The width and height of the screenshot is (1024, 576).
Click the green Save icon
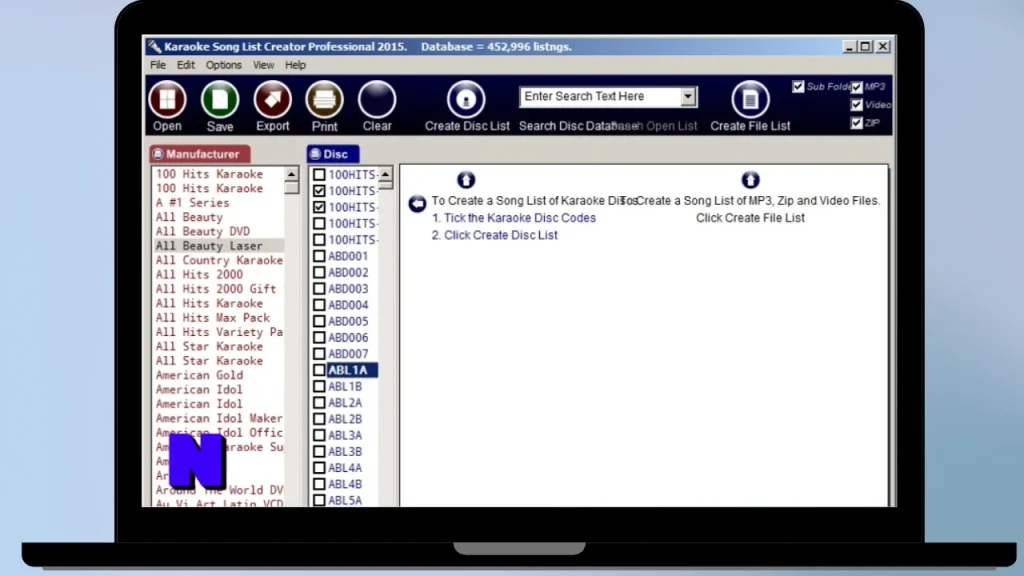[x=220, y=99]
